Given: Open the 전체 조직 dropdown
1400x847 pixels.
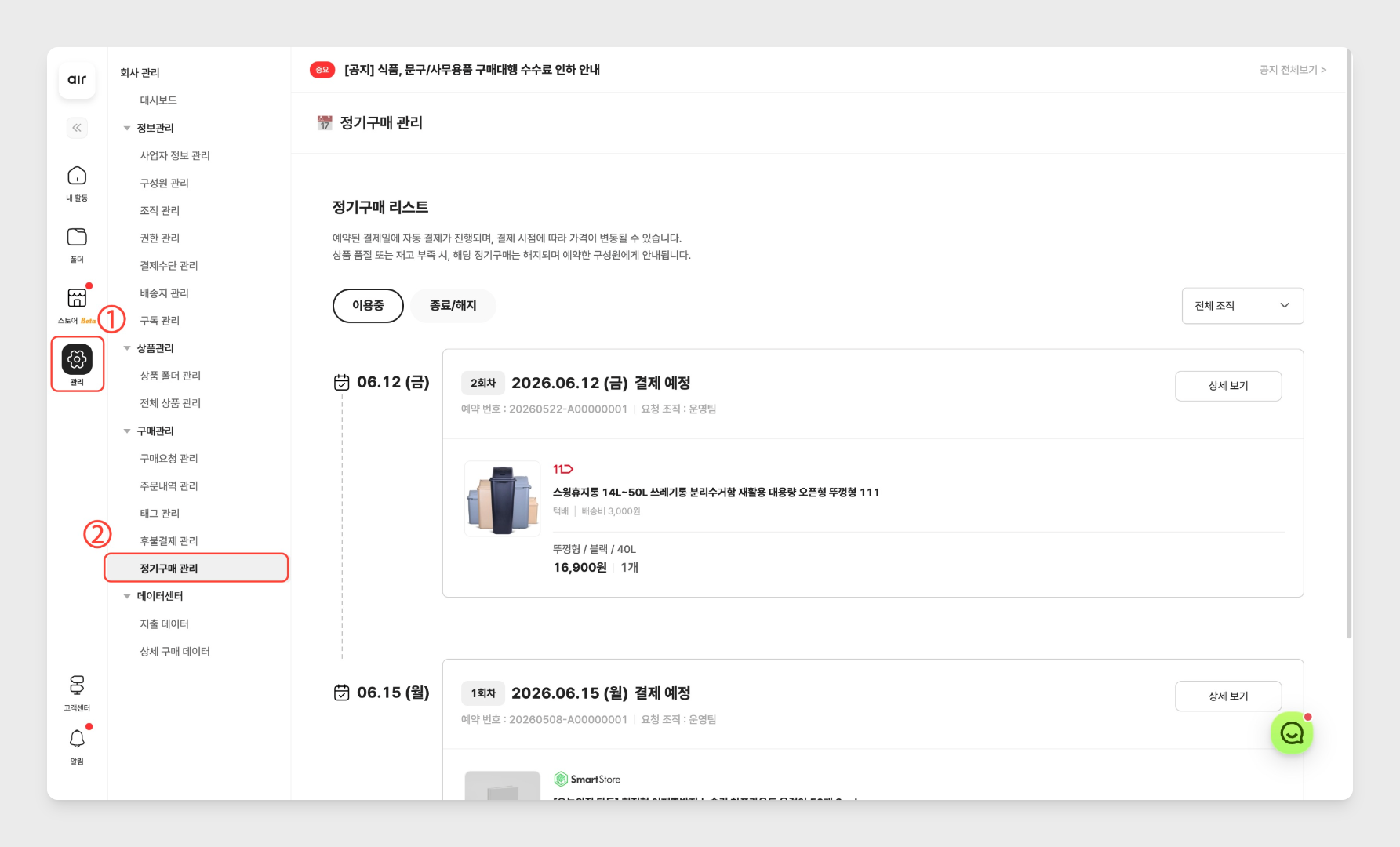Looking at the screenshot, I should click(1242, 306).
